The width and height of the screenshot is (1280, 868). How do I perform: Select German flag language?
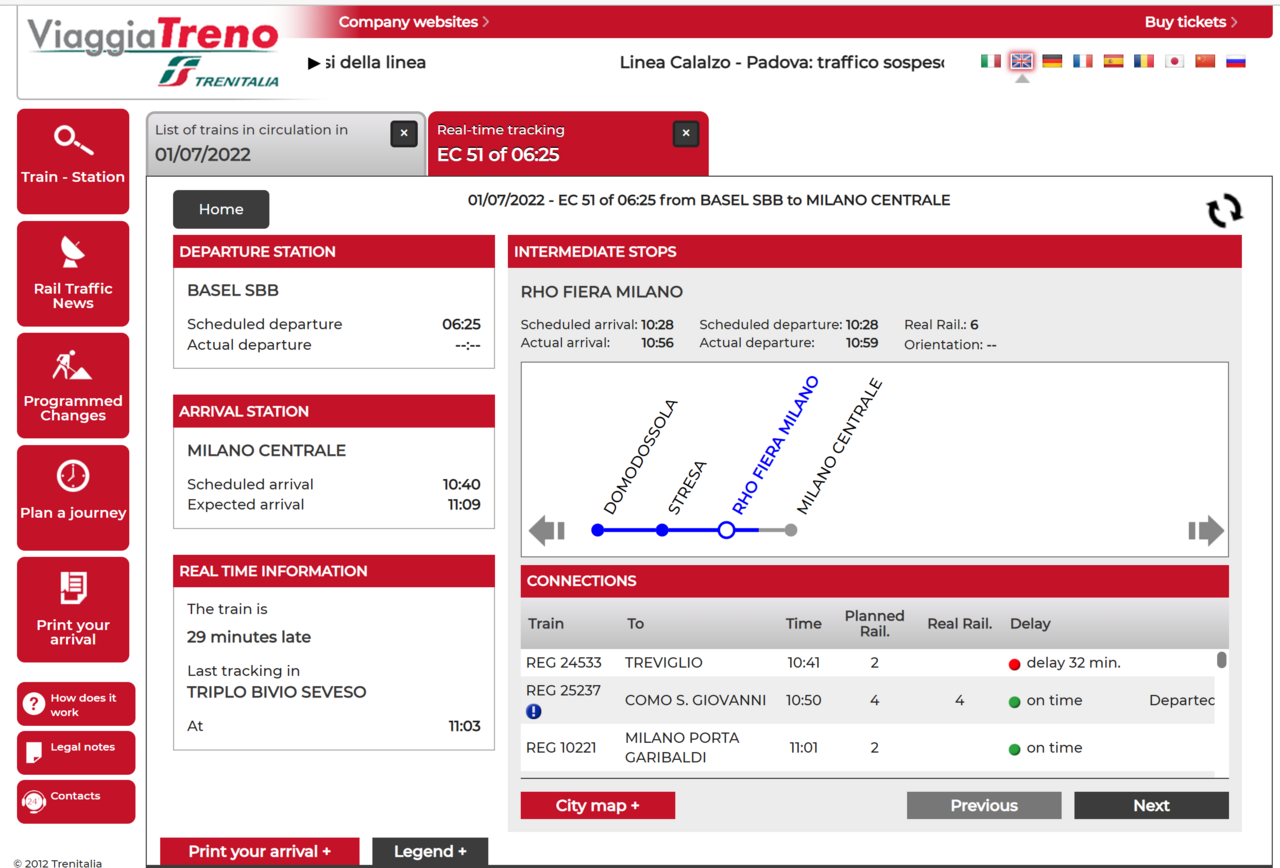(1052, 61)
